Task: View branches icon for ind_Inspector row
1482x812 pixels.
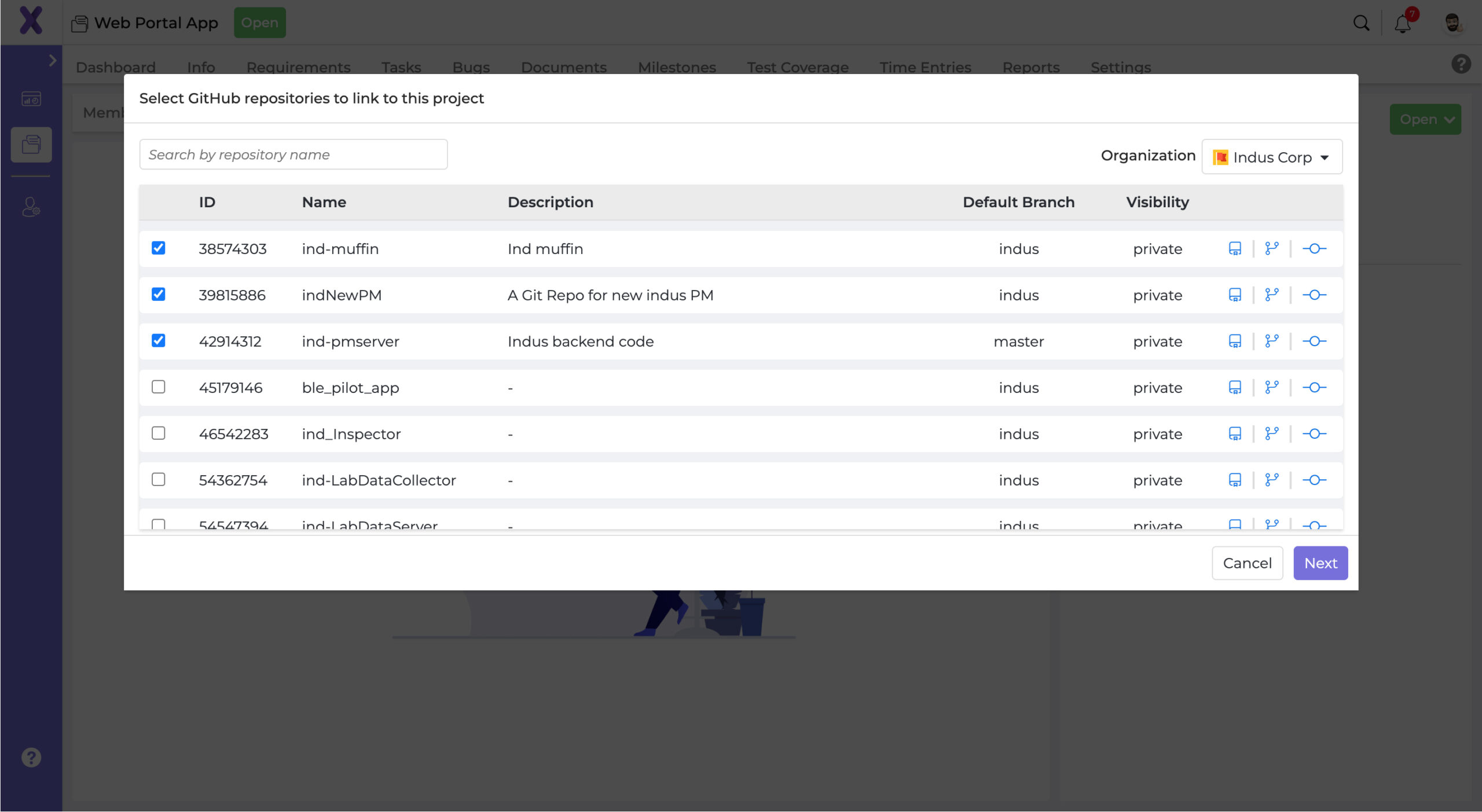Action: click(x=1271, y=433)
